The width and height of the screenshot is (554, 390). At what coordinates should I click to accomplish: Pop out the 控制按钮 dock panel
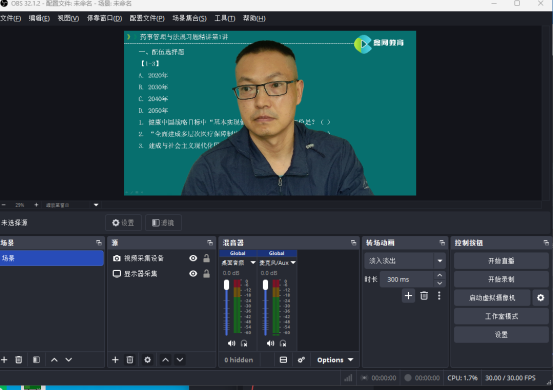point(546,243)
